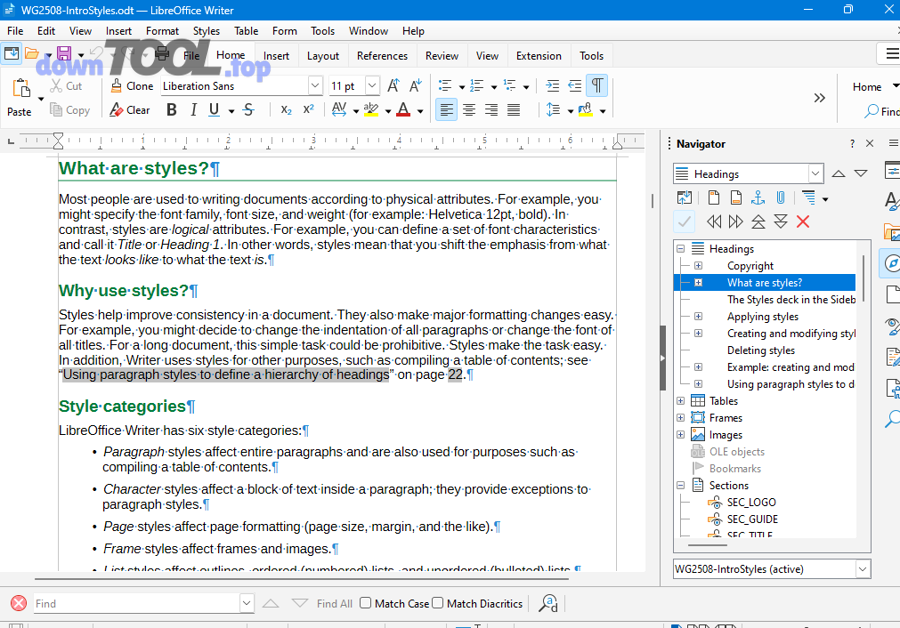The image size is (900, 628).
Task: Align text right
Action: click(491, 110)
